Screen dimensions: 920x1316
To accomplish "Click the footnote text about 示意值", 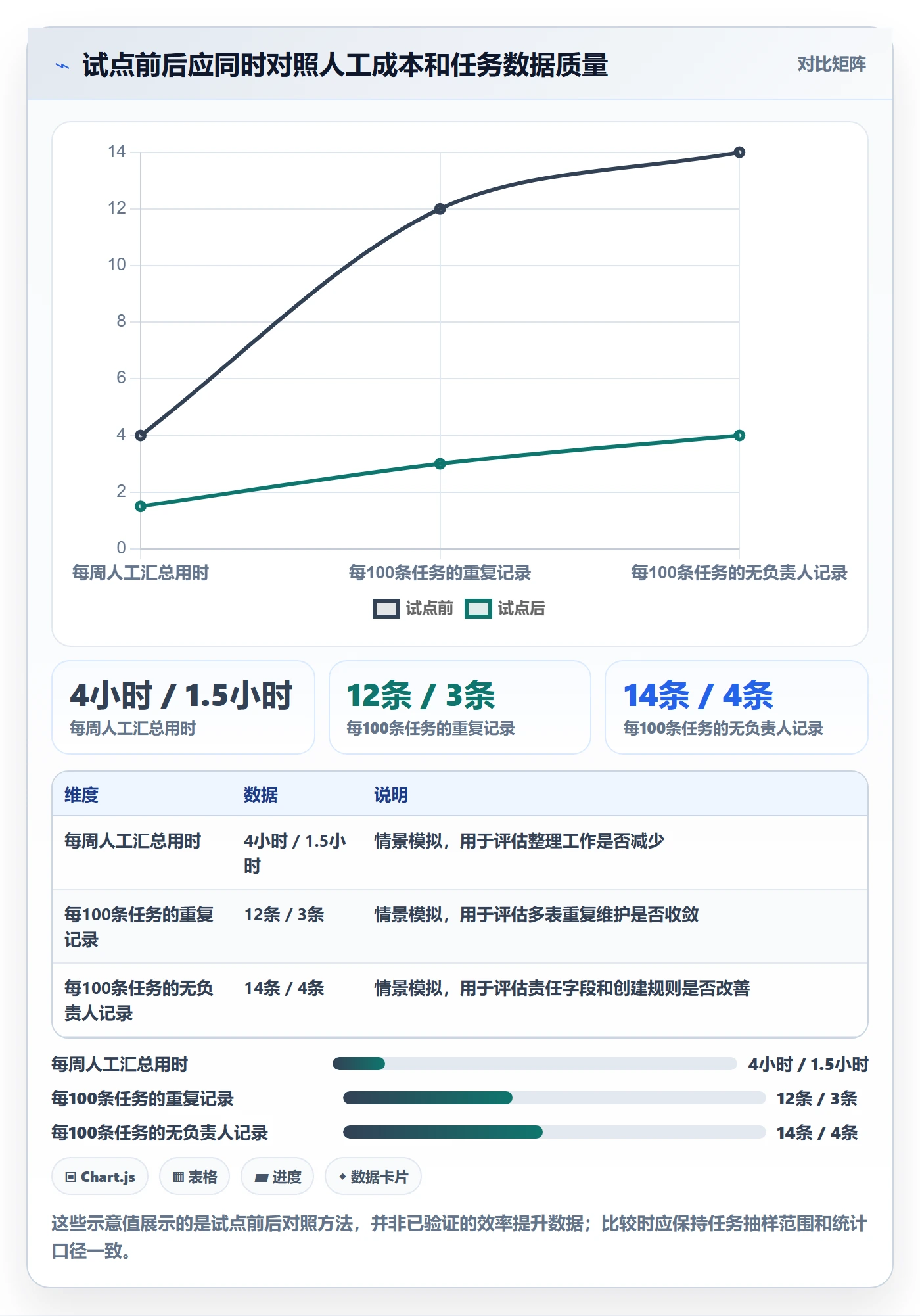I will coord(459,1236).
